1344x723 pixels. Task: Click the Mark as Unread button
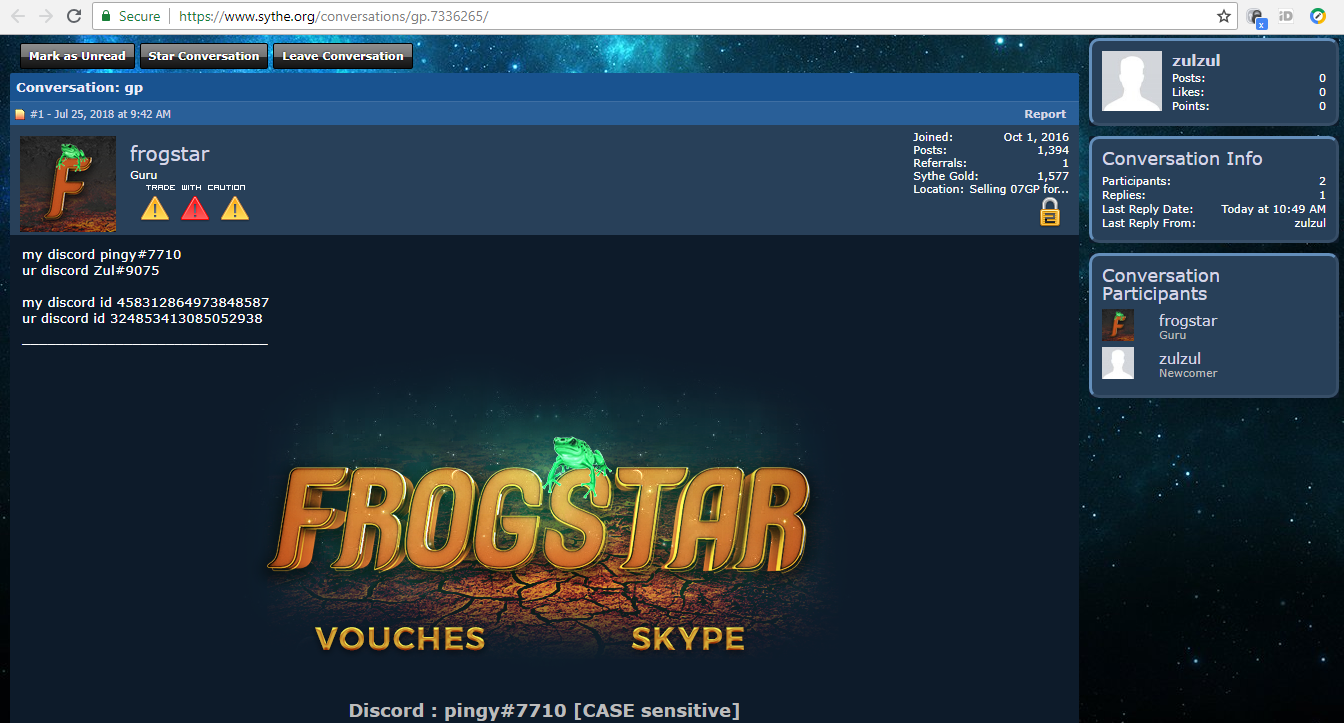pos(77,56)
